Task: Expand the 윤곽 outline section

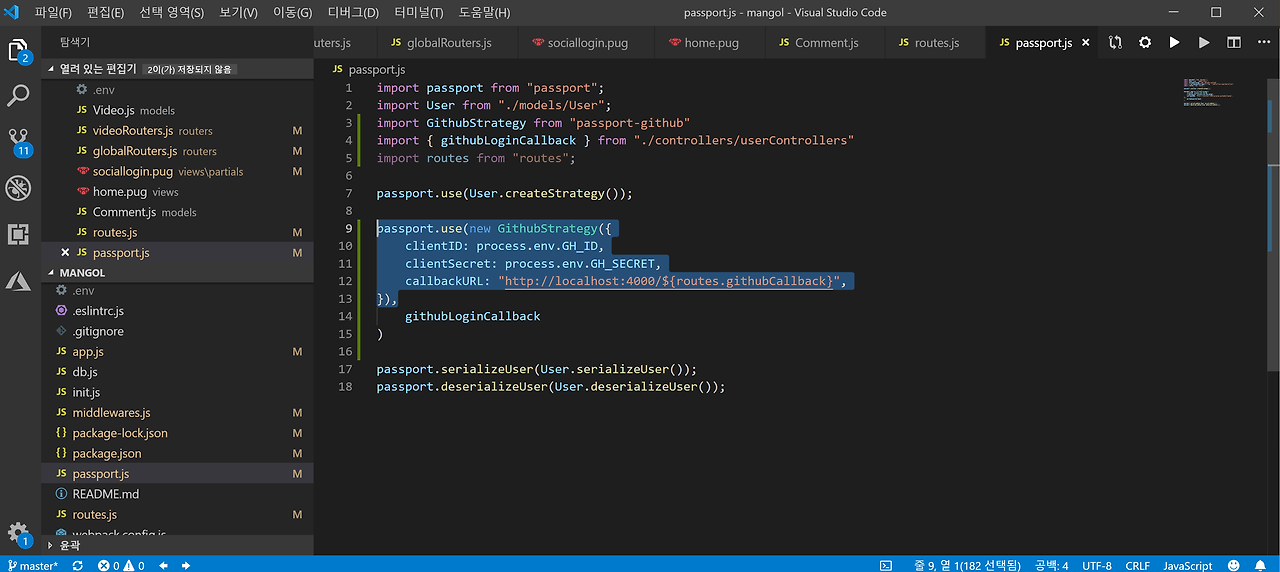Action: pyautogui.click(x=177, y=546)
